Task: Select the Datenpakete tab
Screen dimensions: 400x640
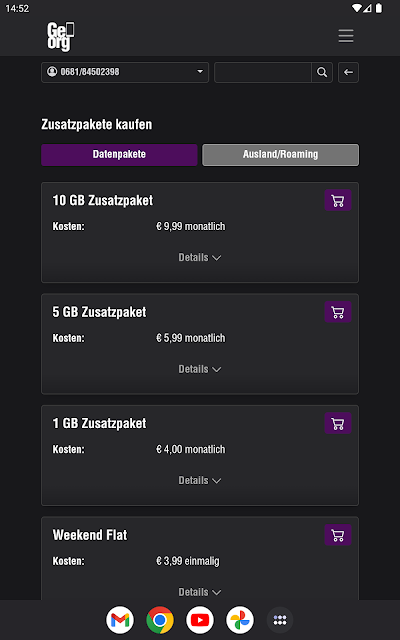Action: click(x=119, y=155)
